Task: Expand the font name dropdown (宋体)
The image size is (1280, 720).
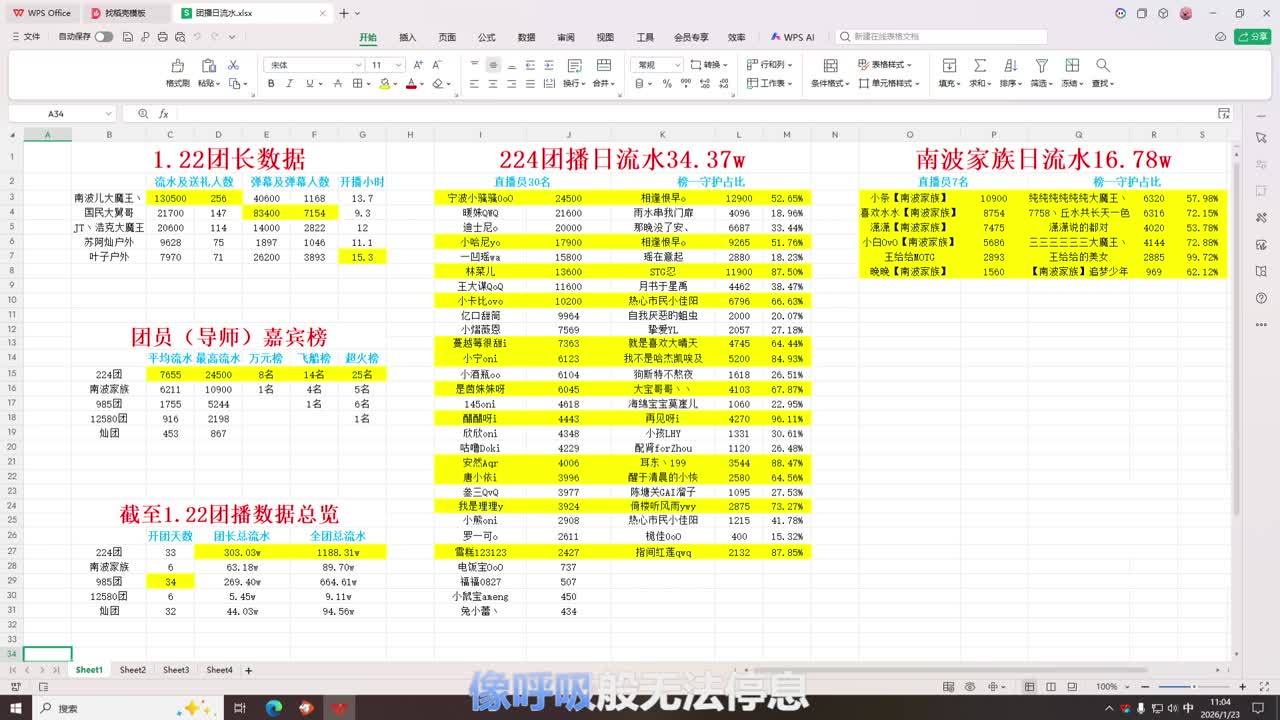Action: [x=358, y=65]
